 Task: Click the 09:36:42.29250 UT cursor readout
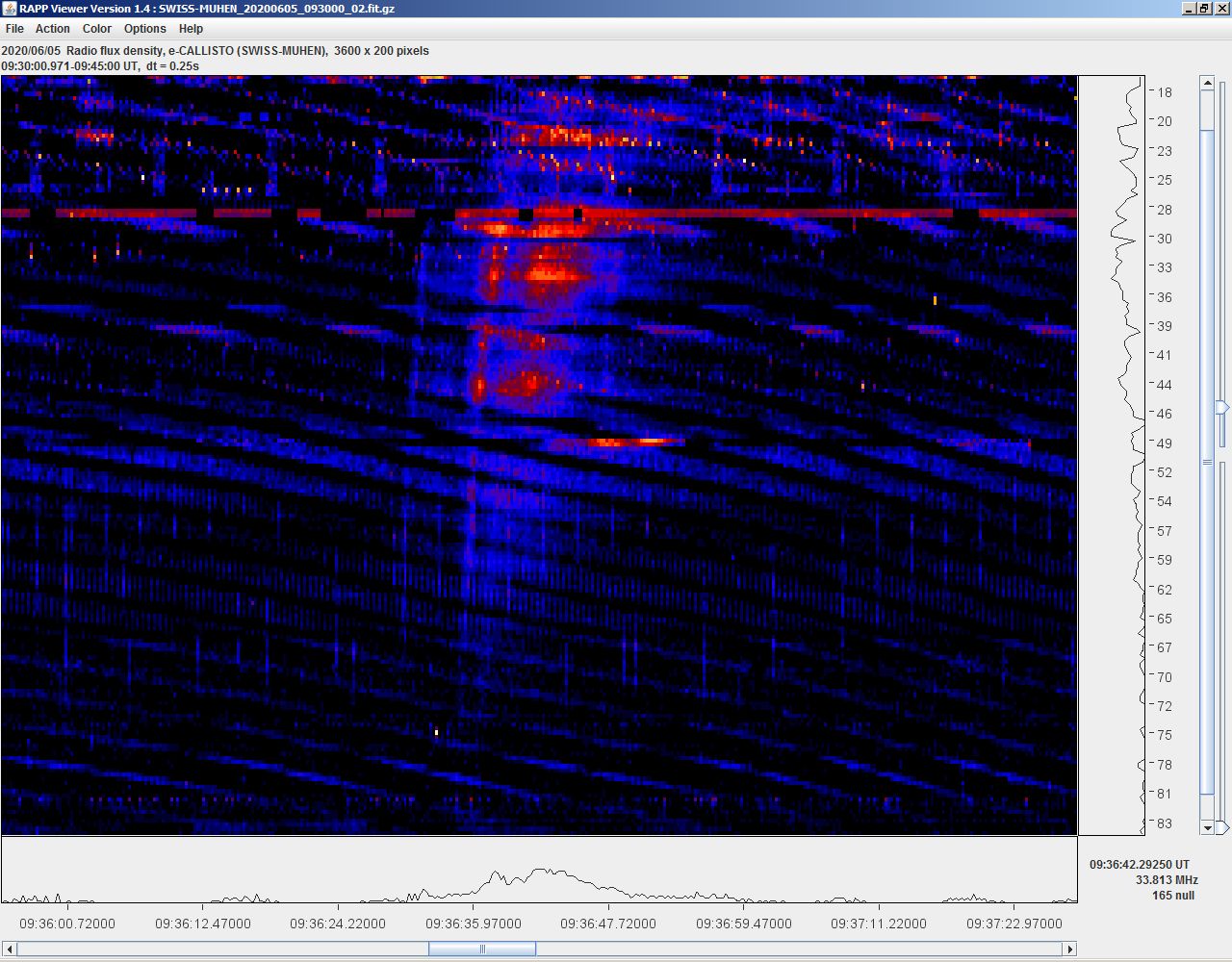pyautogui.click(x=1140, y=865)
